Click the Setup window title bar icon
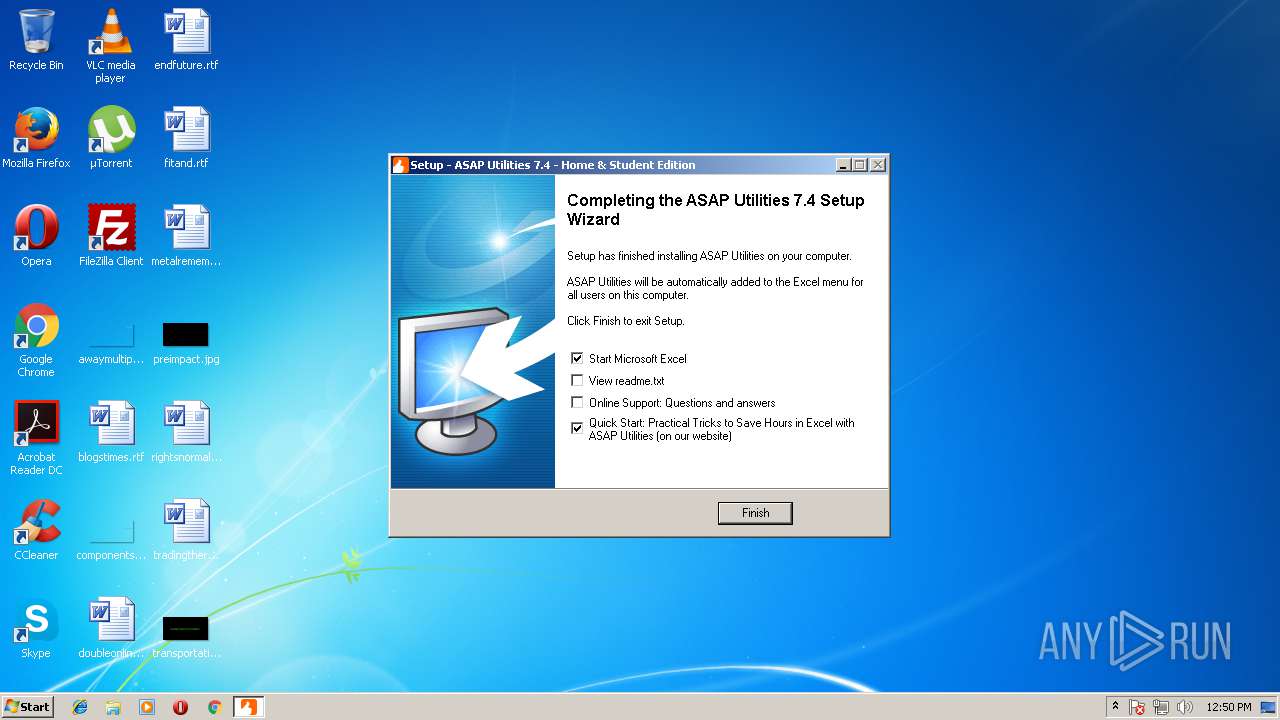 coord(400,165)
